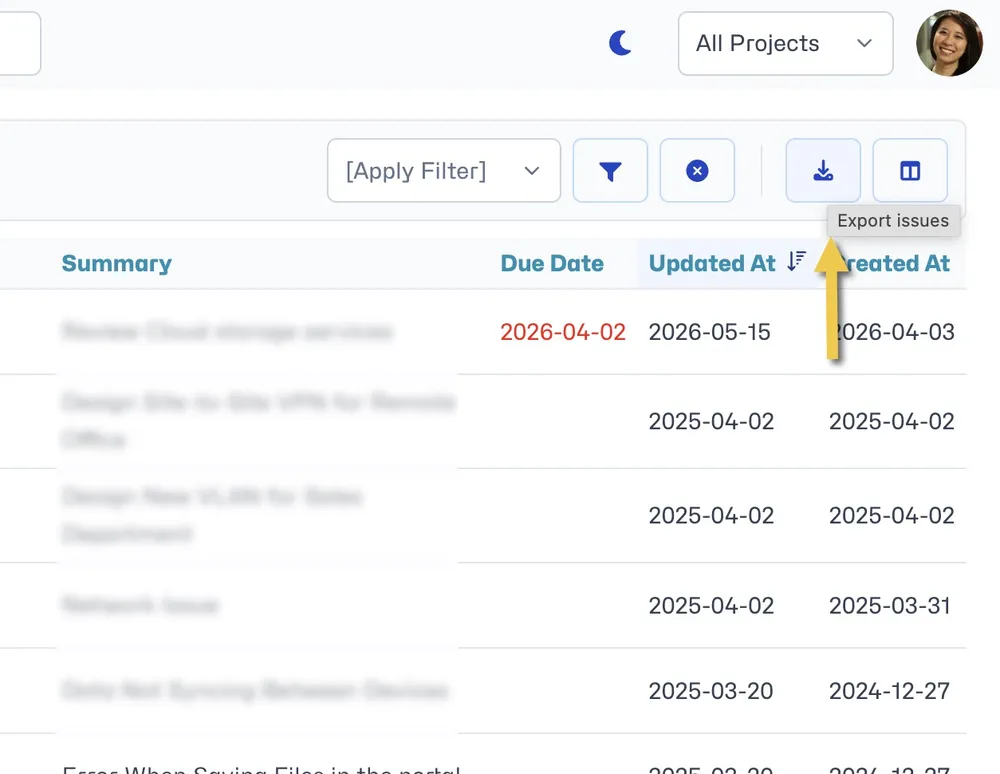
Task: Sort the table by Due Date header
Action: [552, 263]
